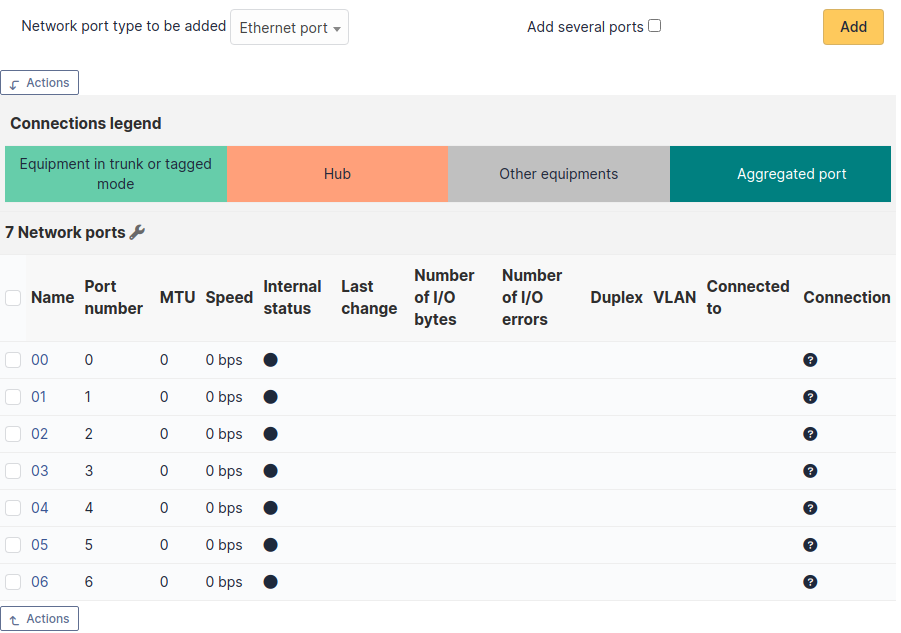Open the top Actions menu
This screenshot has width=901, height=633.
40,83
